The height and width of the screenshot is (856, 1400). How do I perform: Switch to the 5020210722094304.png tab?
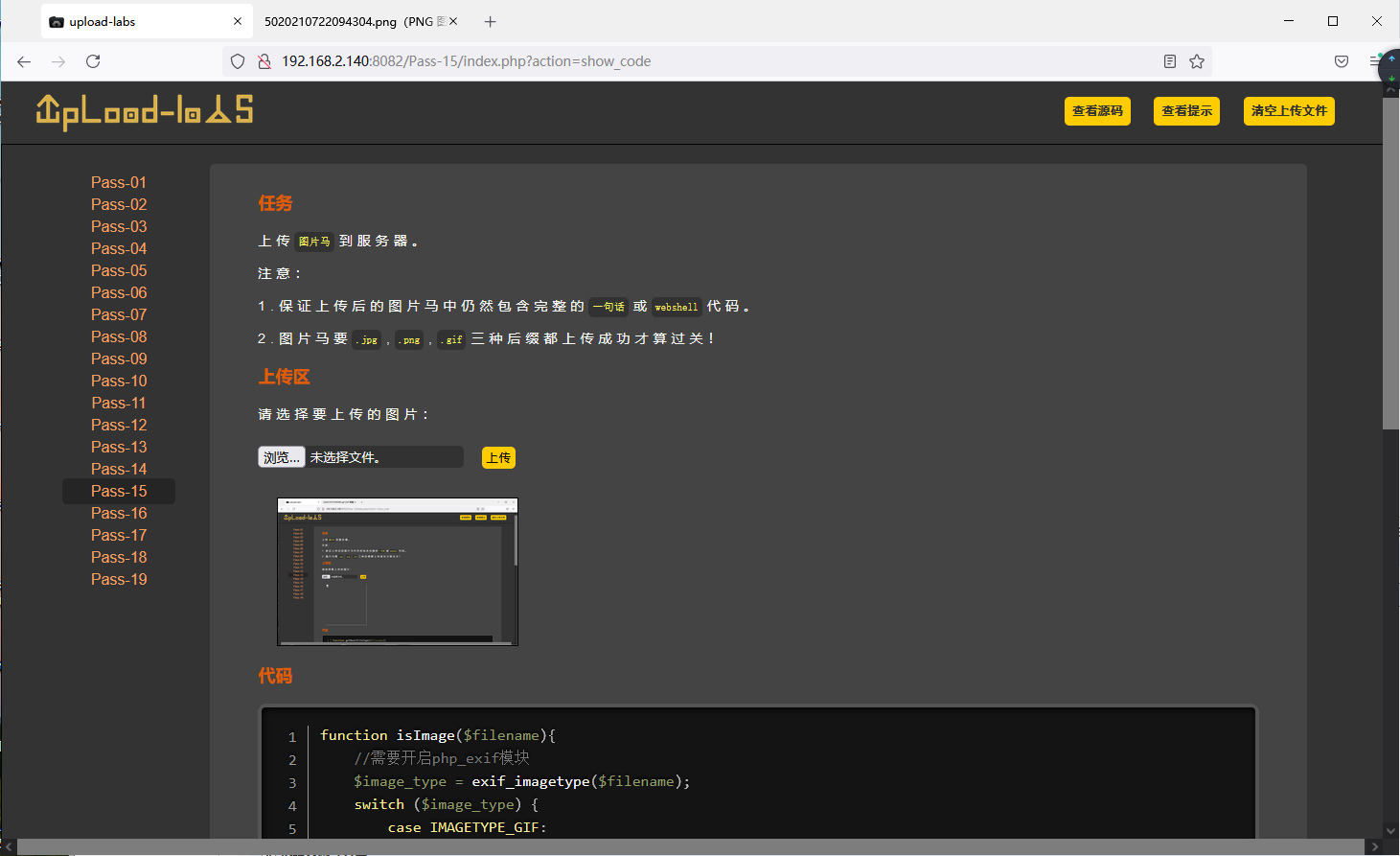[x=361, y=21]
